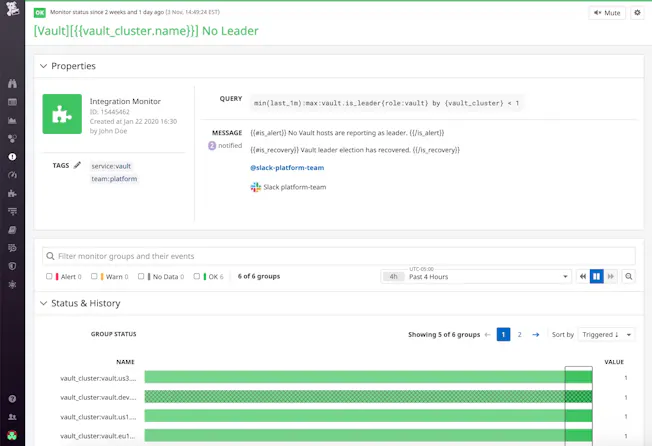Viewport: 652px width, 446px height.
Task: Open the help icon in sidebar
Action: tap(12, 396)
